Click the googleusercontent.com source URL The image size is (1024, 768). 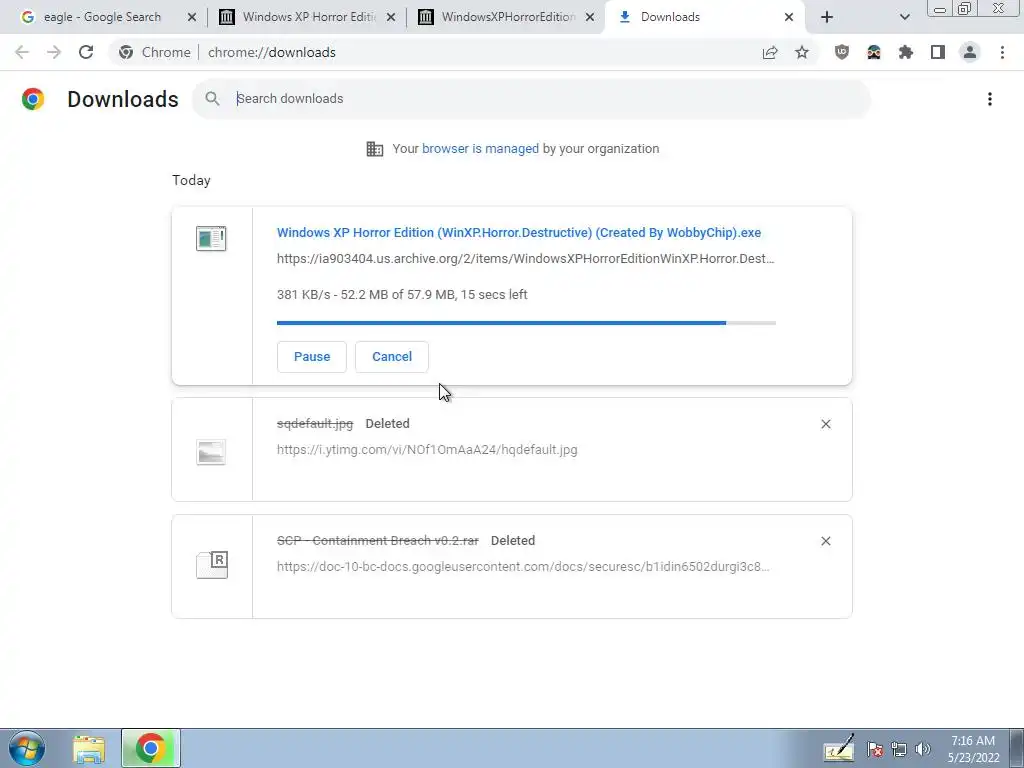523,567
